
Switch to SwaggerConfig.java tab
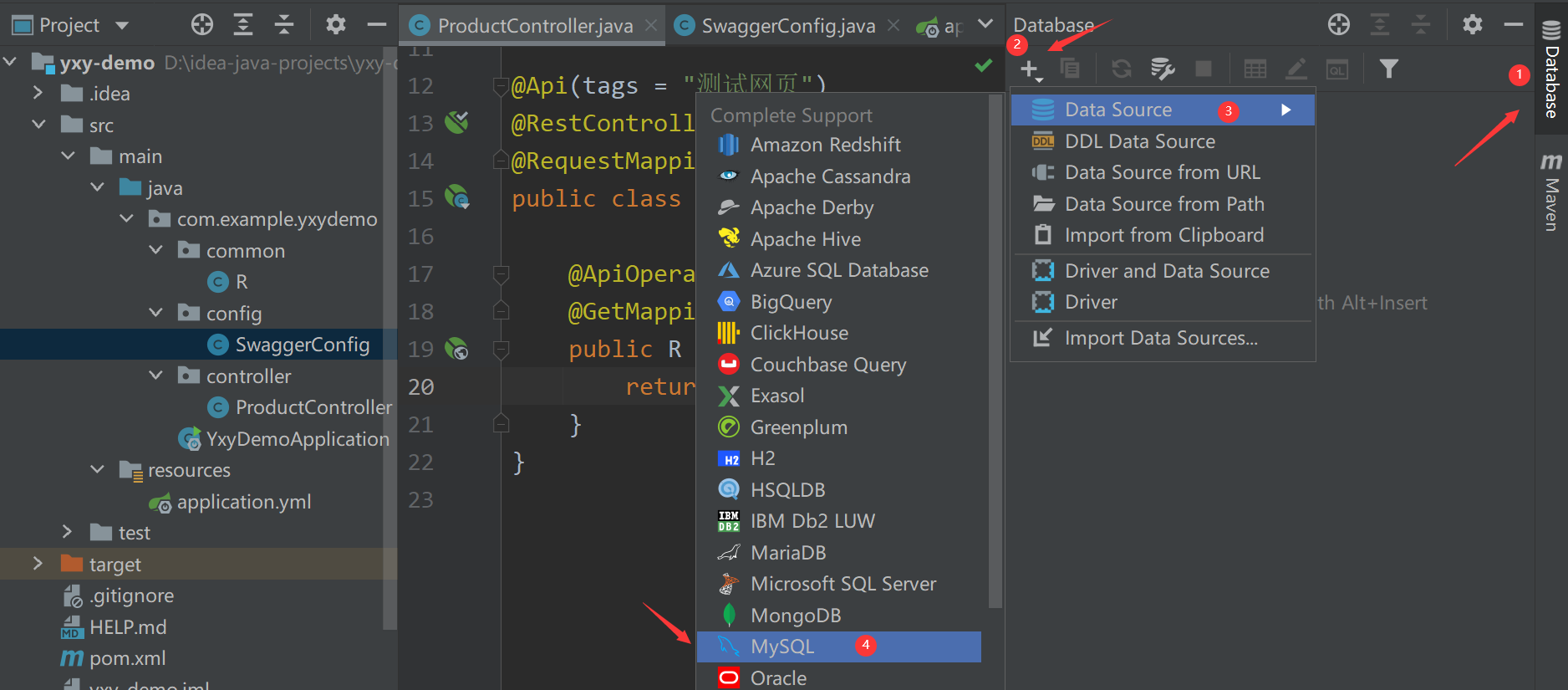(788, 26)
